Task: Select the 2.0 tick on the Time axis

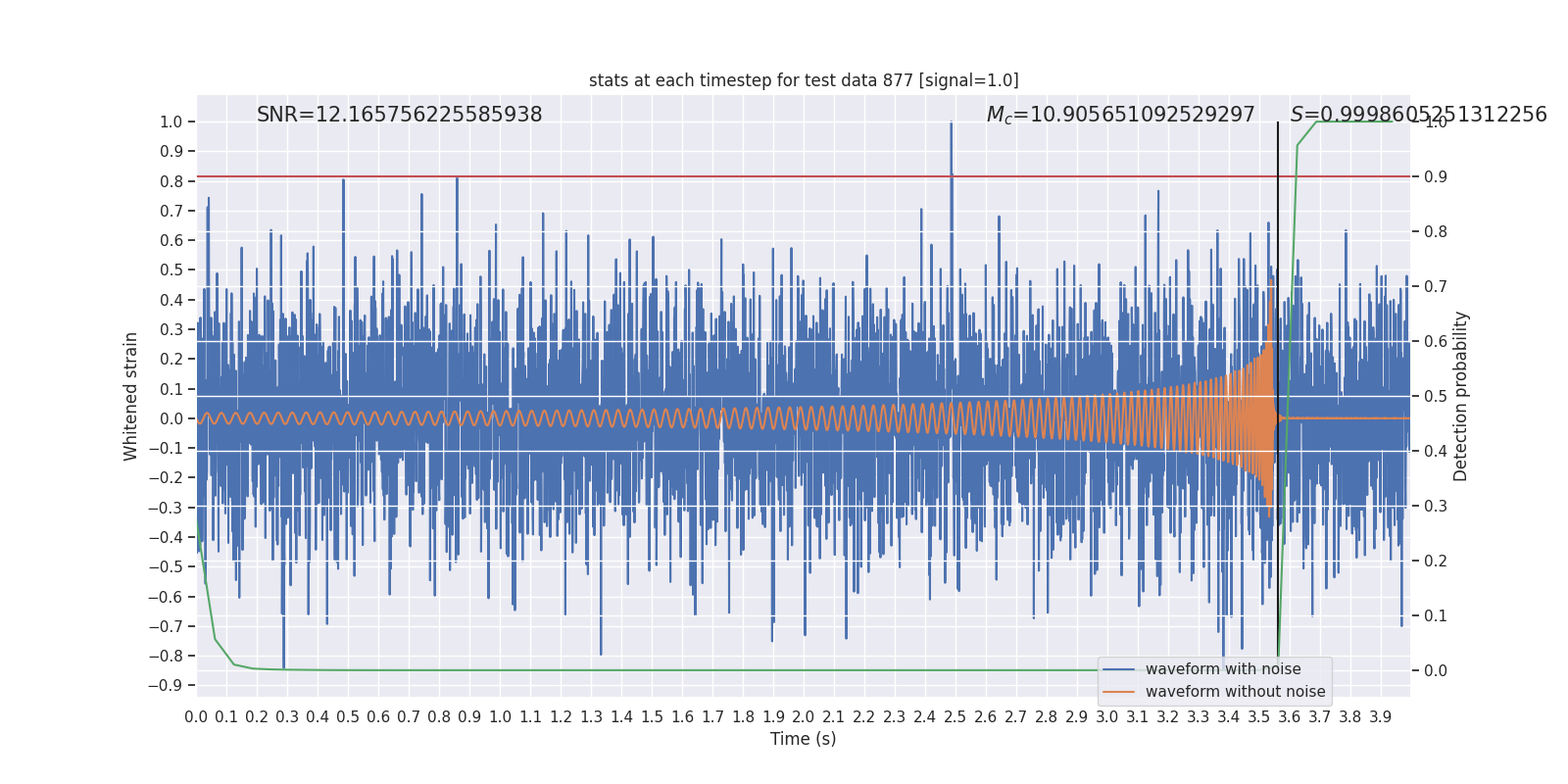Action: (804, 717)
